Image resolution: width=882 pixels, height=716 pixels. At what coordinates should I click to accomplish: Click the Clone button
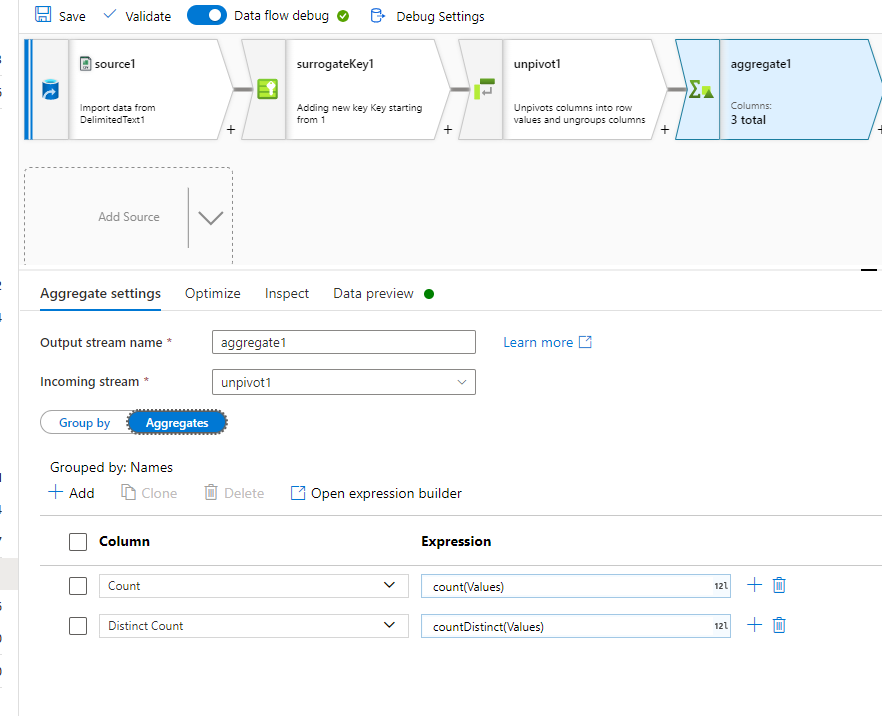coord(149,493)
